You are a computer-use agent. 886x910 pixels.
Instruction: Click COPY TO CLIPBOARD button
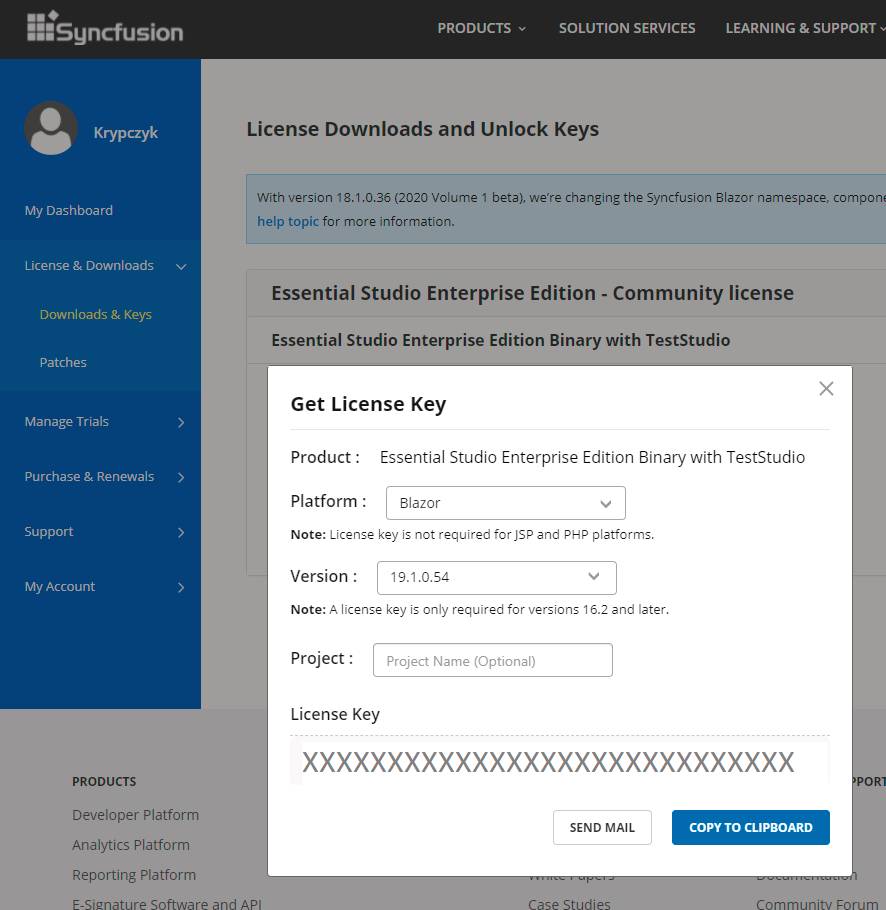tap(751, 827)
